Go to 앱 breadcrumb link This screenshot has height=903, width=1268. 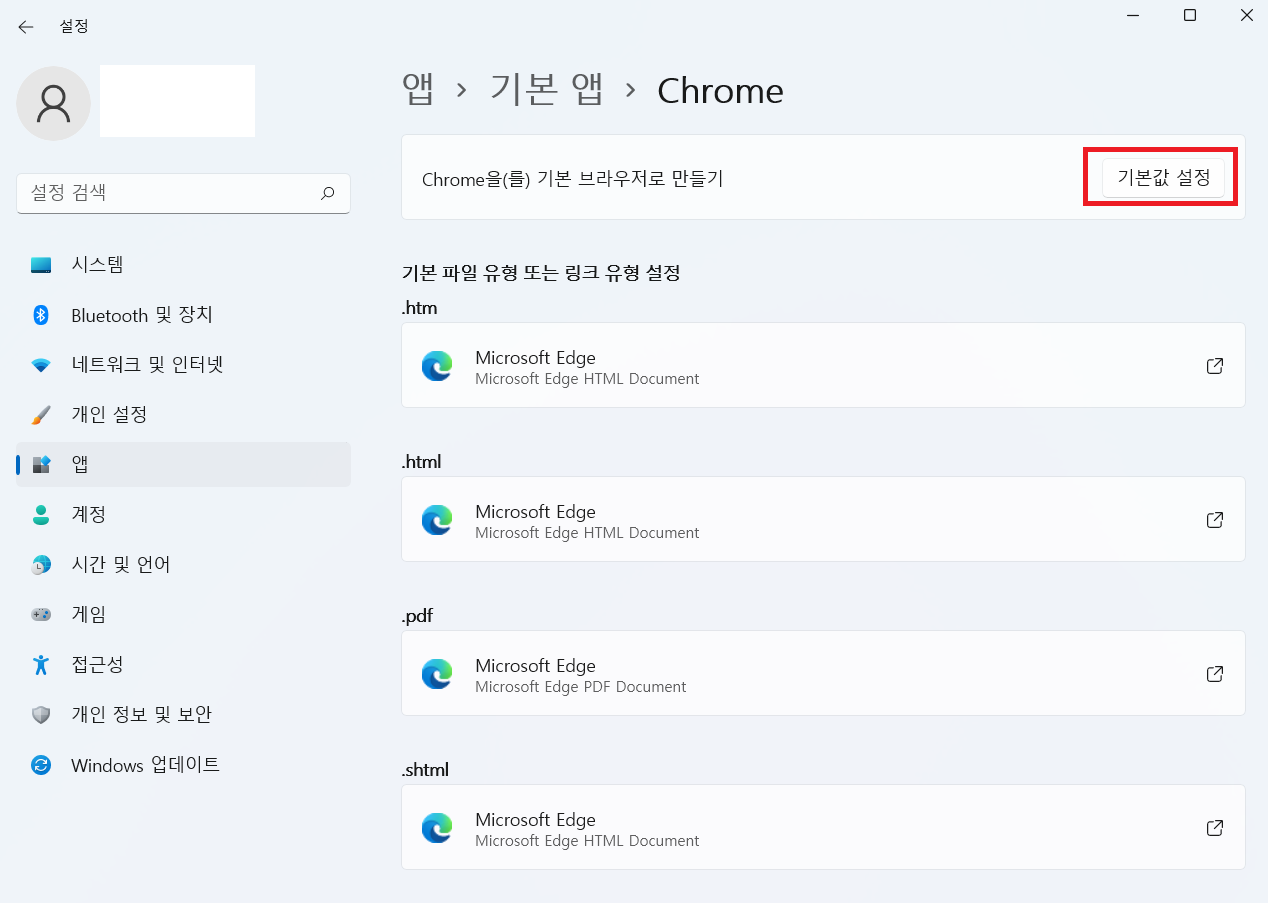coord(418,91)
